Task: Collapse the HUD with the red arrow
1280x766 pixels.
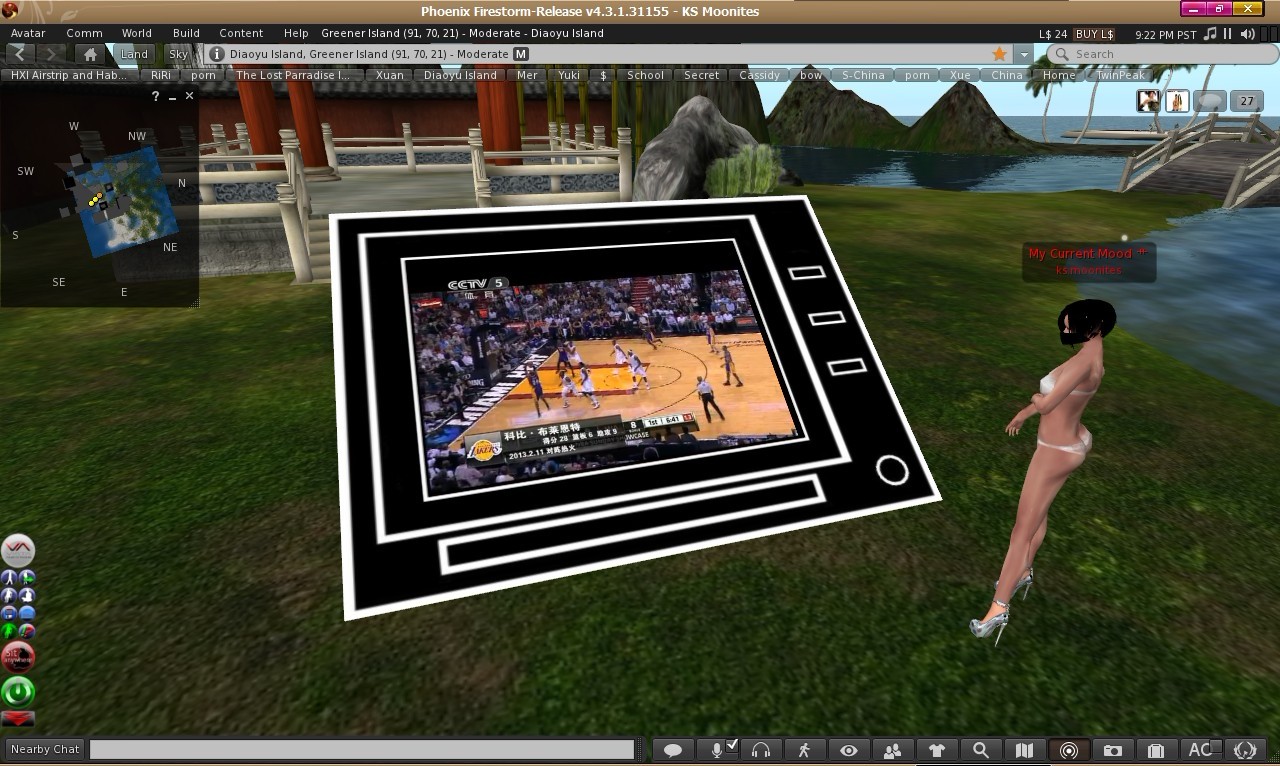Action: pyautogui.click(x=18, y=718)
